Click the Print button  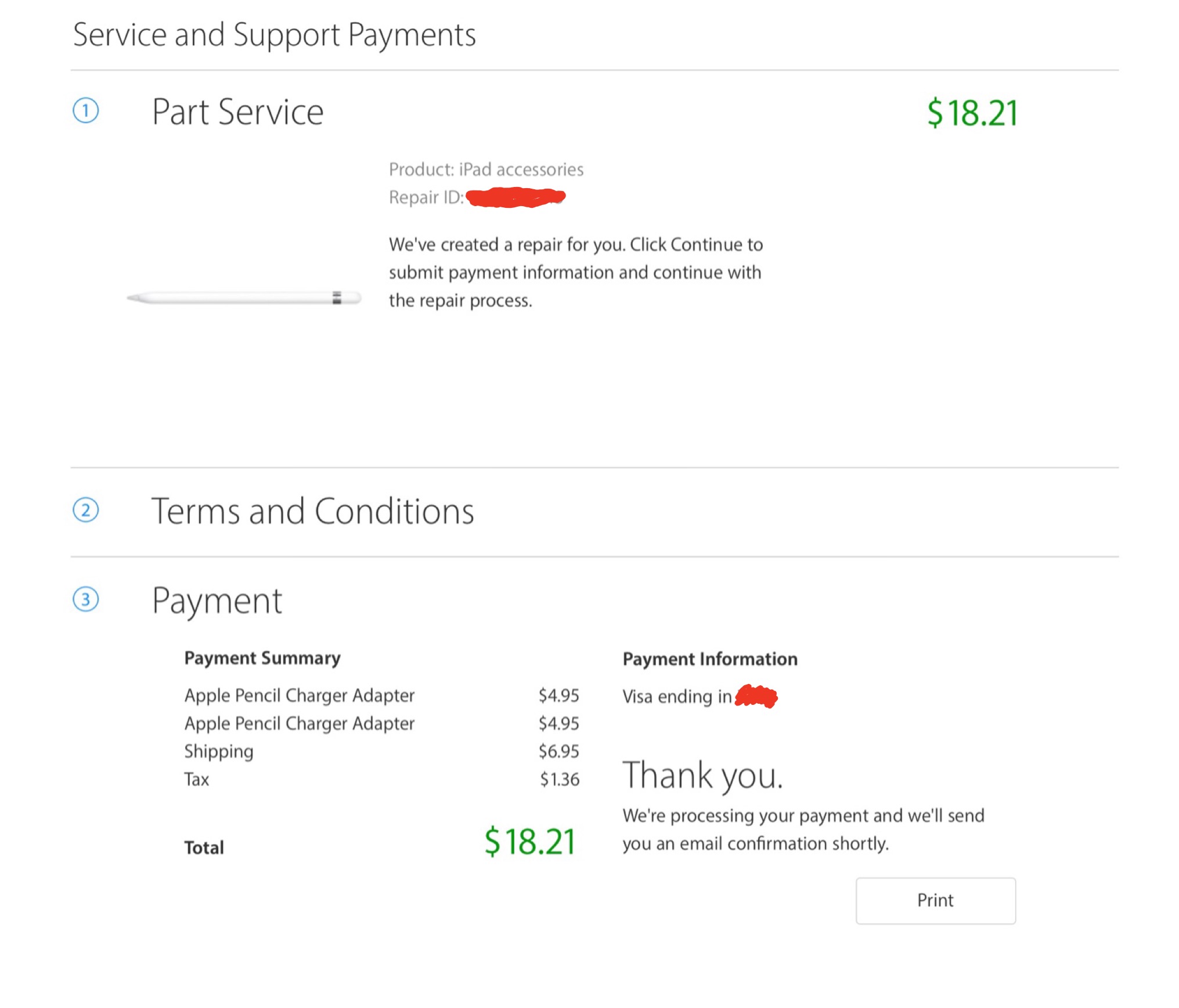(x=935, y=901)
